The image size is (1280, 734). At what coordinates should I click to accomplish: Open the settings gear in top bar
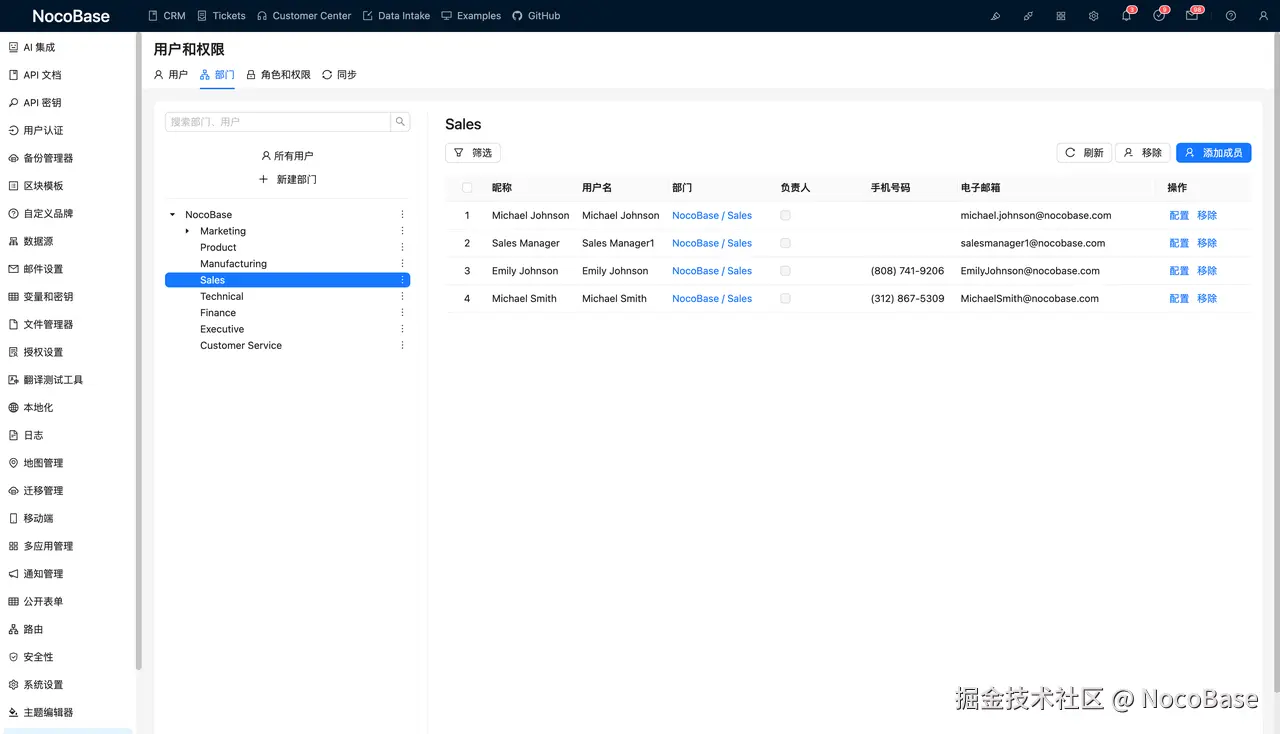click(1094, 16)
